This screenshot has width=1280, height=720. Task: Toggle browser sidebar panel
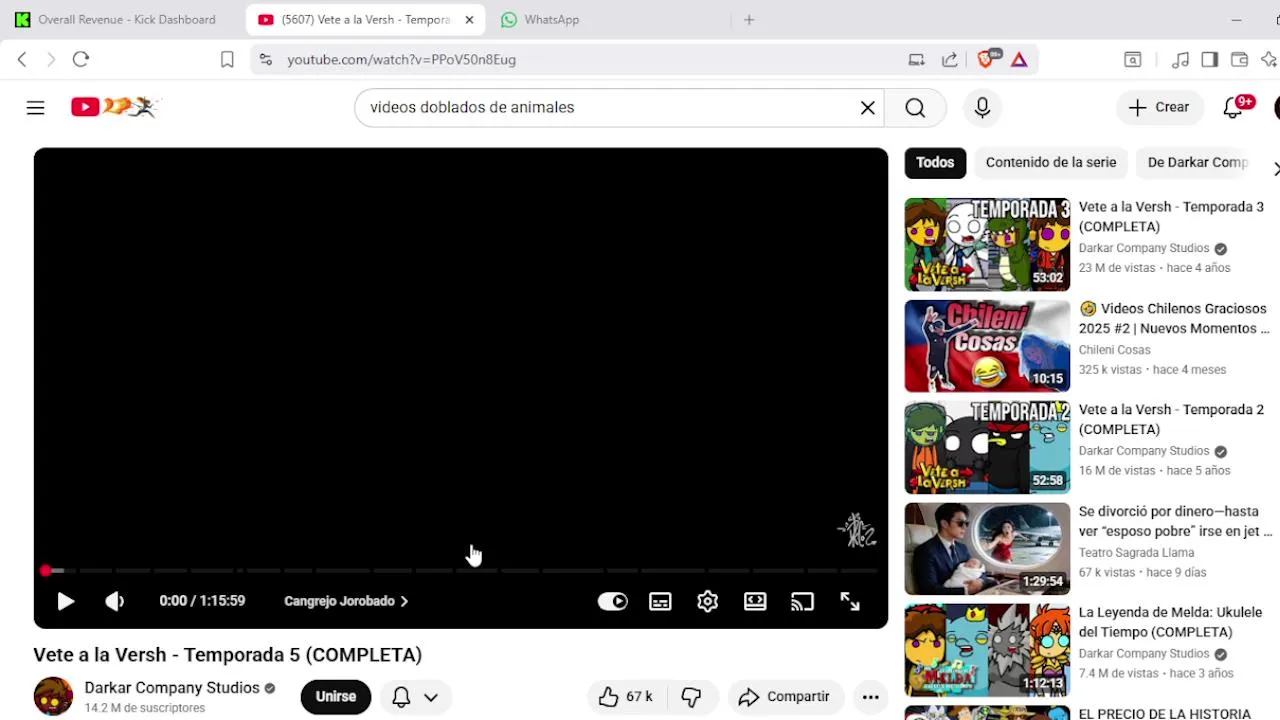(1210, 60)
